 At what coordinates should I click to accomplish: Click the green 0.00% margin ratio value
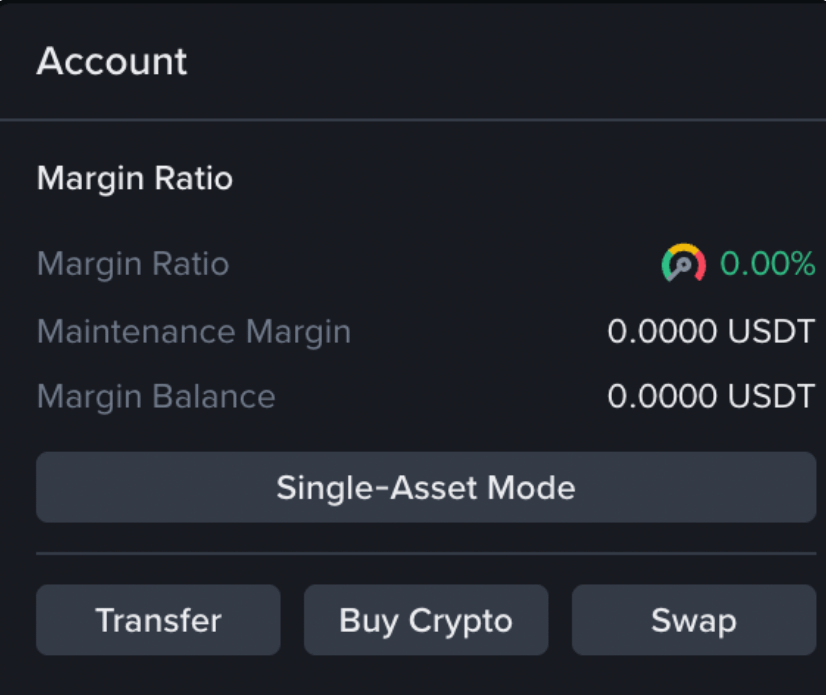(767, 264)
